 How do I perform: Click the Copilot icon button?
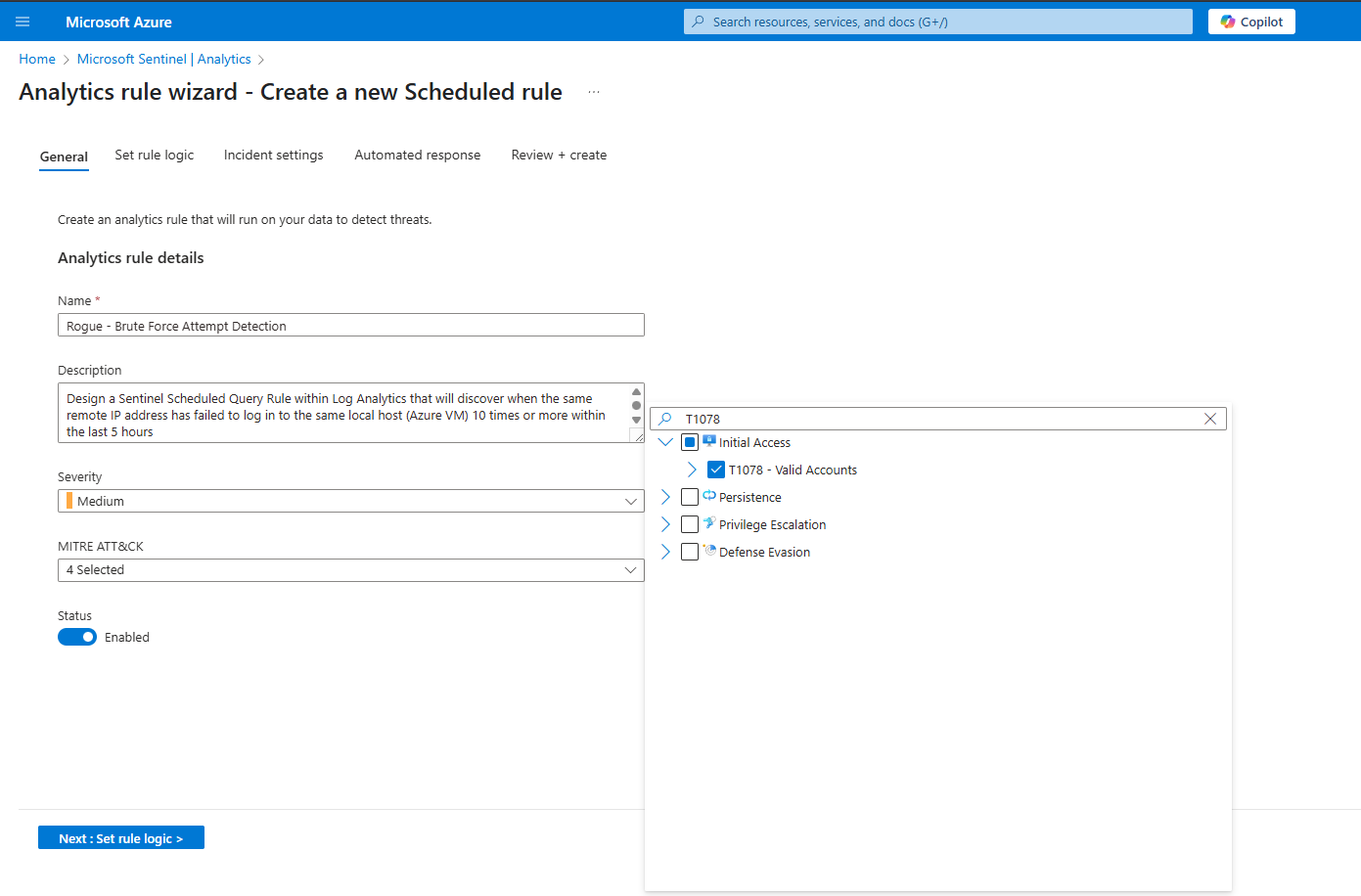[1228, 22]
